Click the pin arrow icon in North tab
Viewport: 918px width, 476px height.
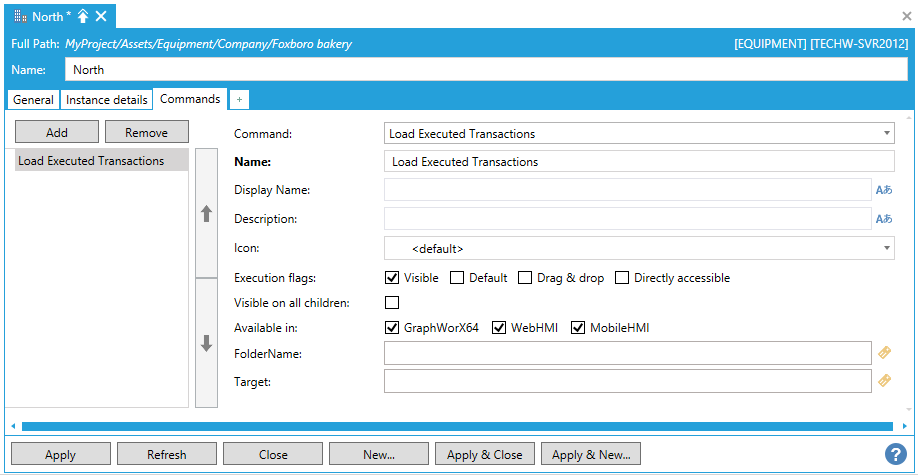point(83,16)
